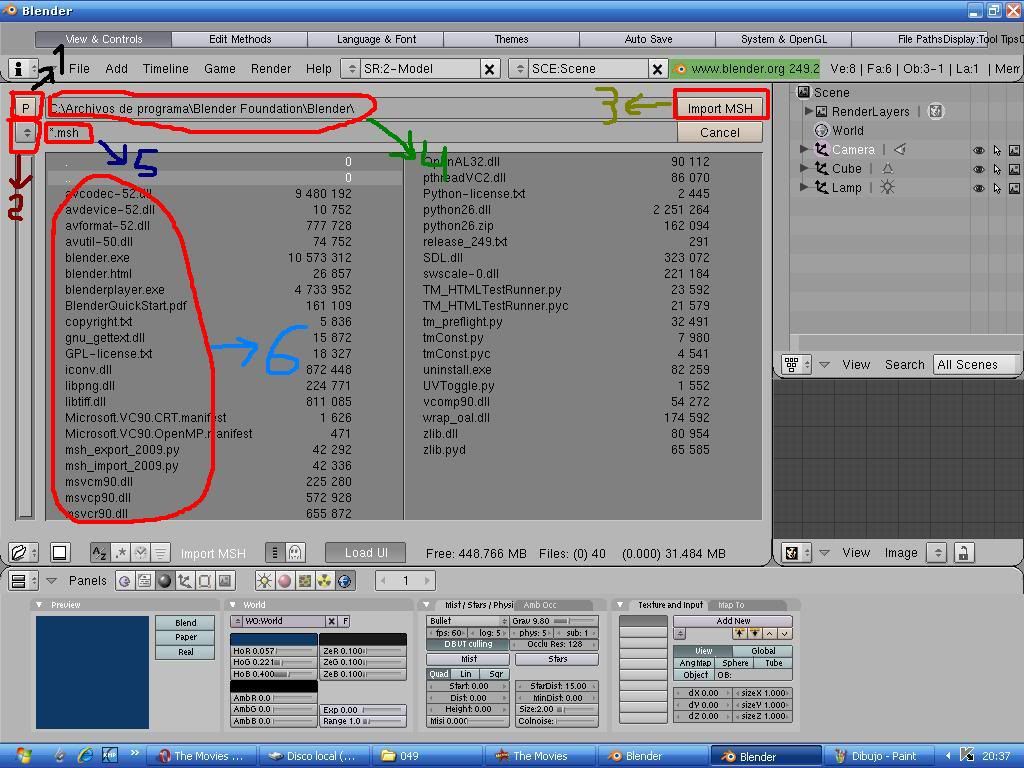Open the Logic context panel icon
1024x768 pixels.
pyautogui.click(x=125, y=581)
